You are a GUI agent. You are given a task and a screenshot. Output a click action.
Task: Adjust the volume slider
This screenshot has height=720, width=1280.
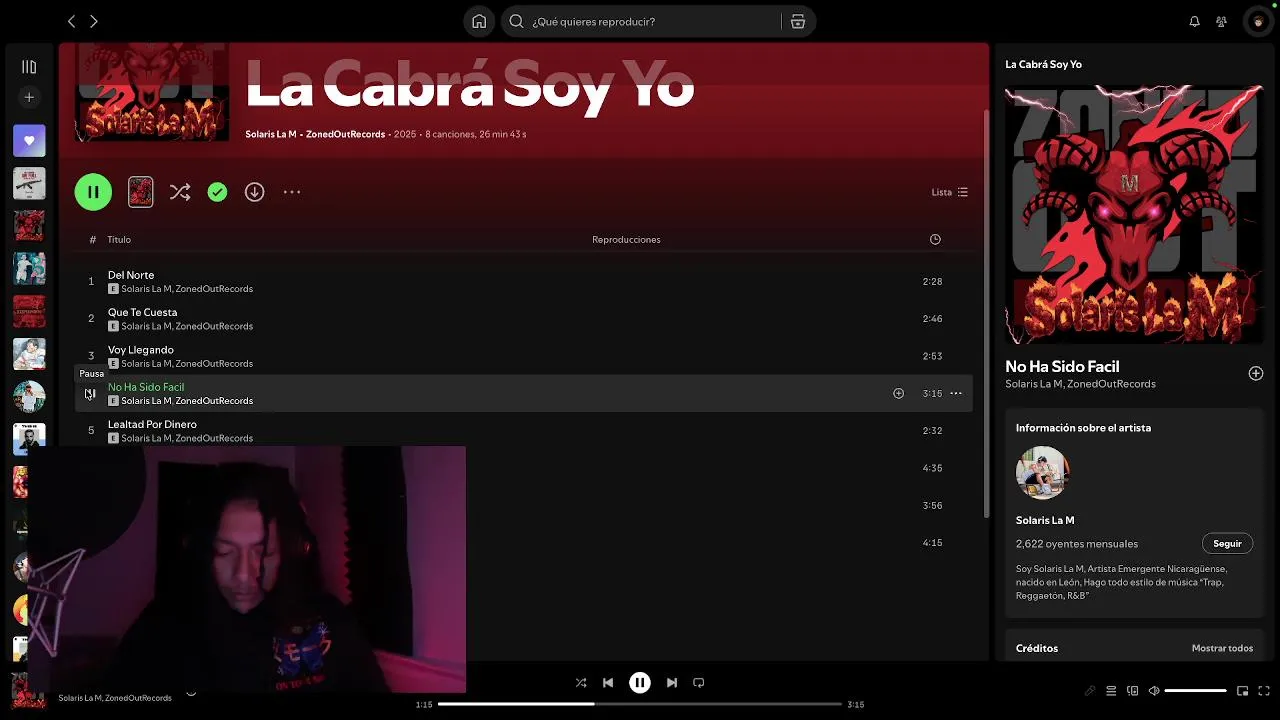click(1196, 691)
